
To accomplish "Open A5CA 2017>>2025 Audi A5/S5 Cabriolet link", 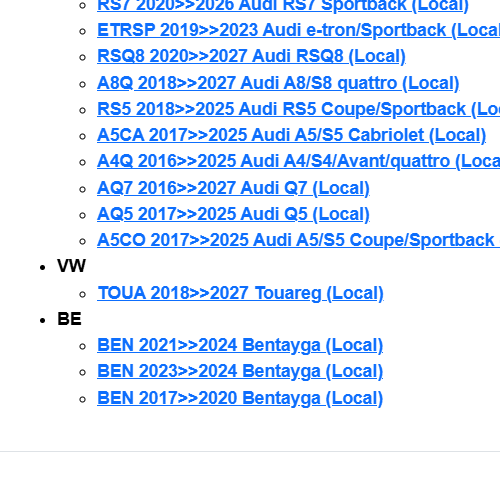I will coord(292,135).
